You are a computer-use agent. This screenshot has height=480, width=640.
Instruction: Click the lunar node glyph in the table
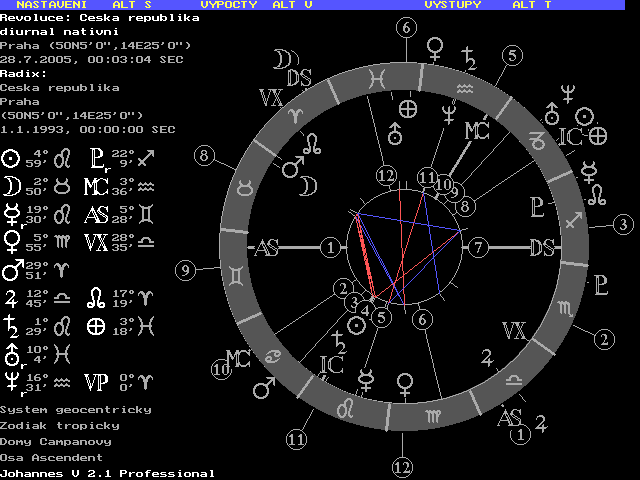pos(96,297)
